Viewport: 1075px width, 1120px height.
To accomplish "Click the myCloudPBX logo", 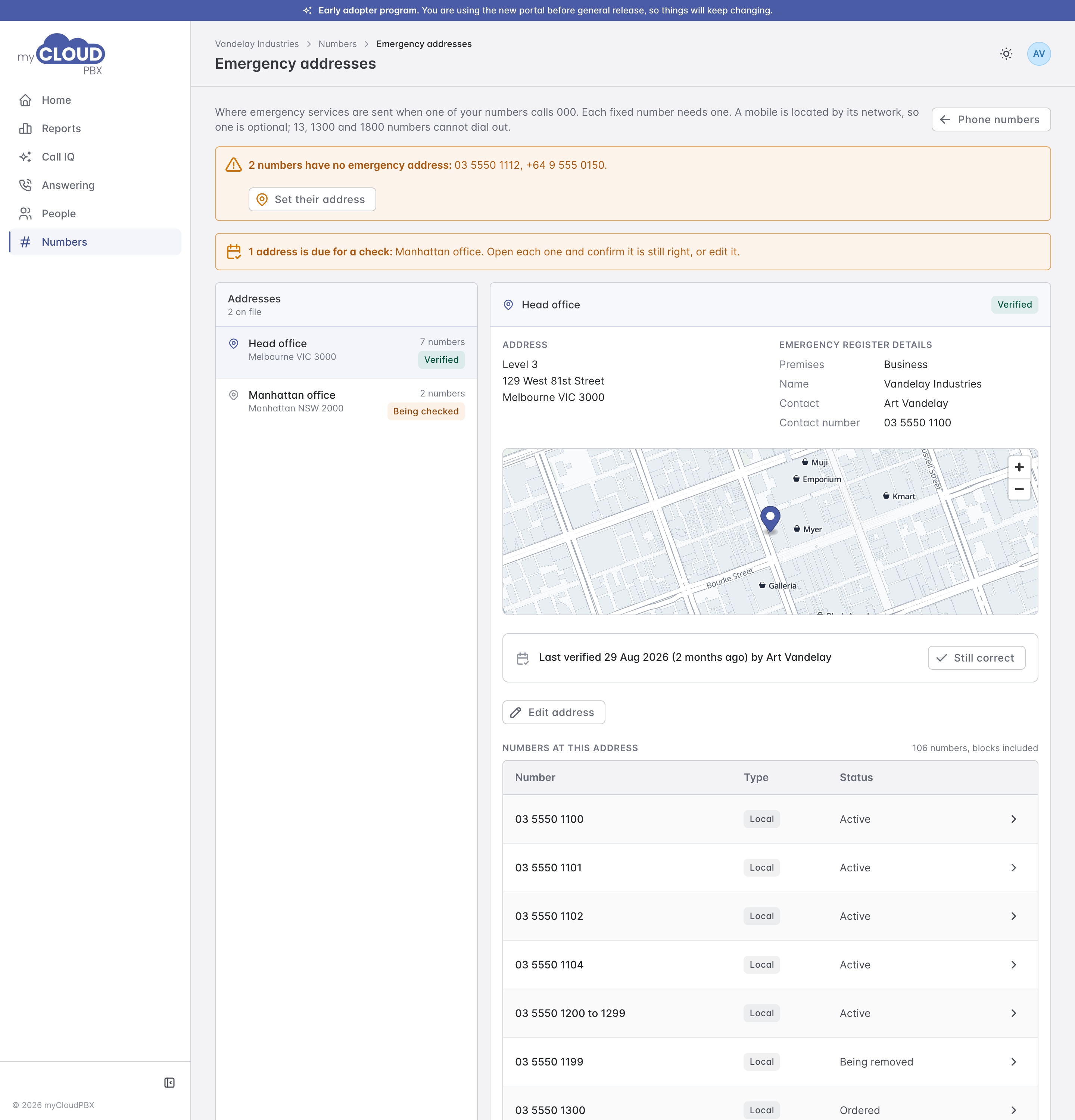I will [x=61, y=54].
